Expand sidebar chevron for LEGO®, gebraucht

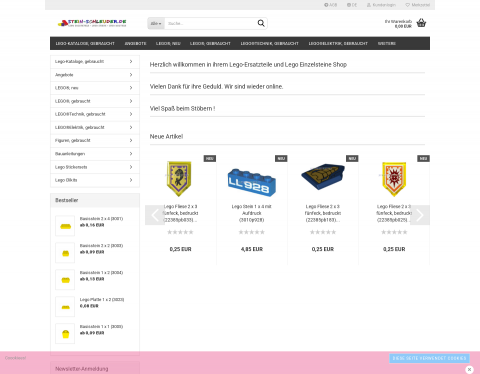pos(131,101)
